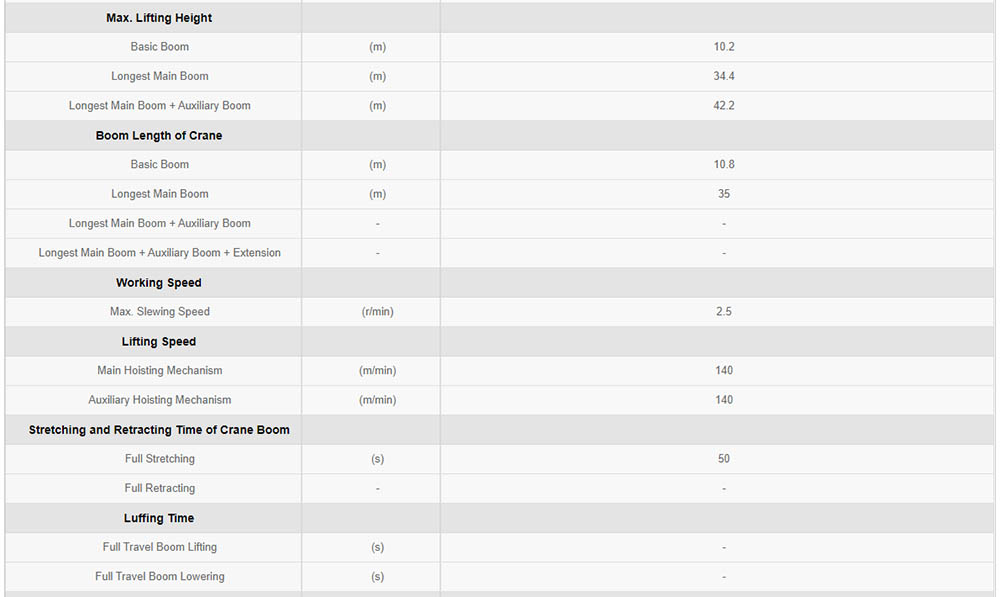Select the Basic Boom 10.2 value
The width and height of the screenshot is (1000, 597).
[x=724, y=47]
